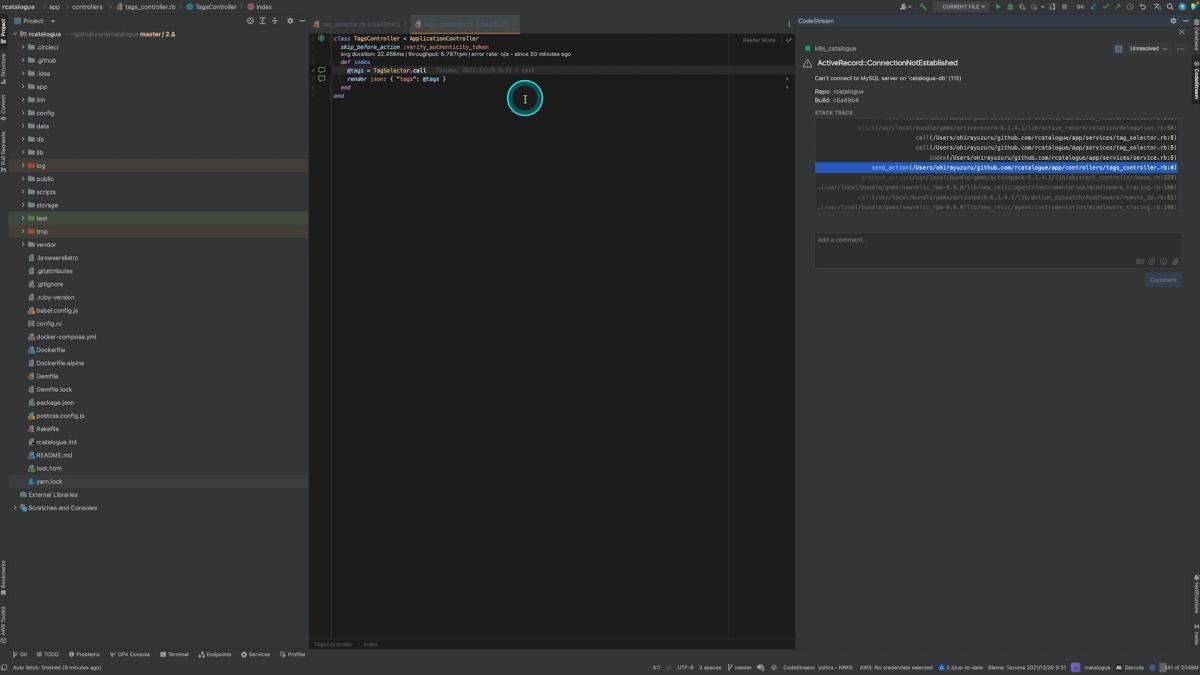1200x675 pixels.
Task: Start the Debug bug icon
Action: pos(1009,7)
